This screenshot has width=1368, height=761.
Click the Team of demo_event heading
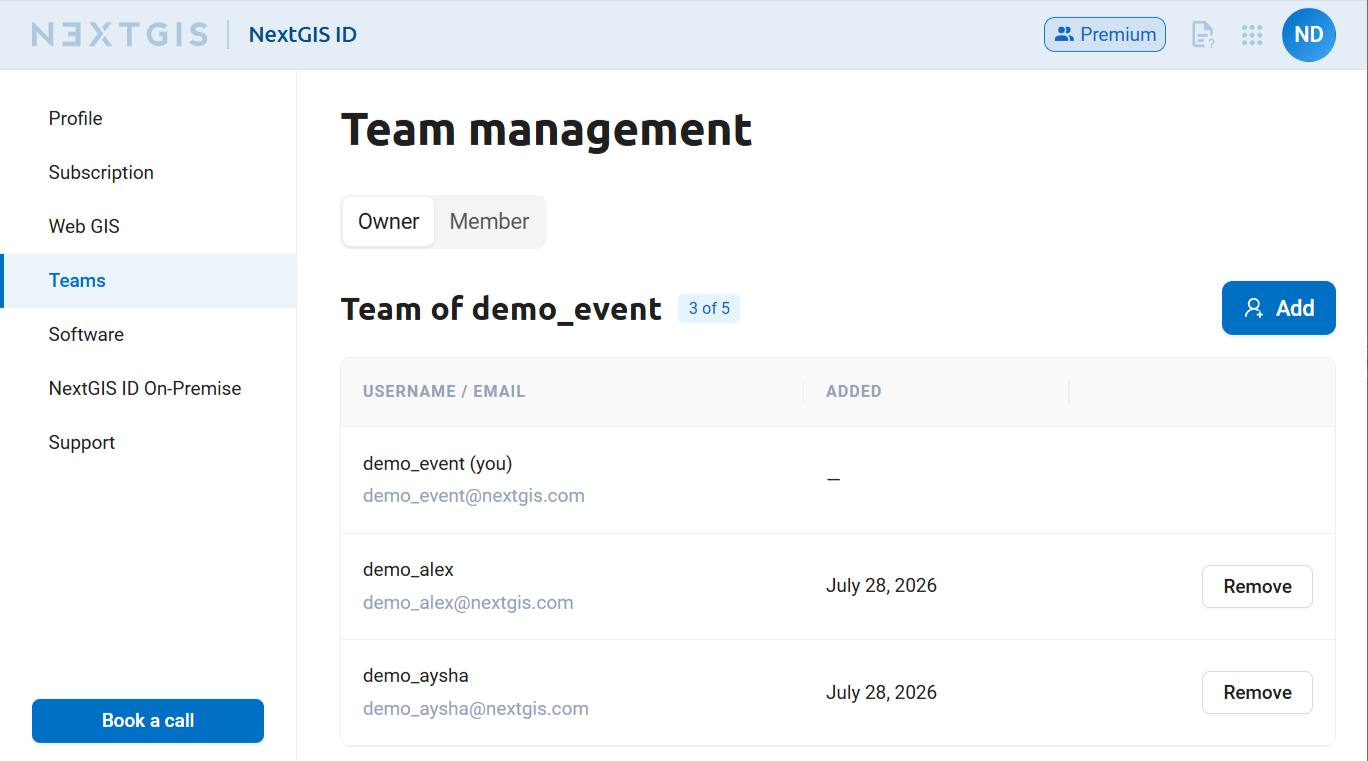pyautogui.click(x=501, y=308)
